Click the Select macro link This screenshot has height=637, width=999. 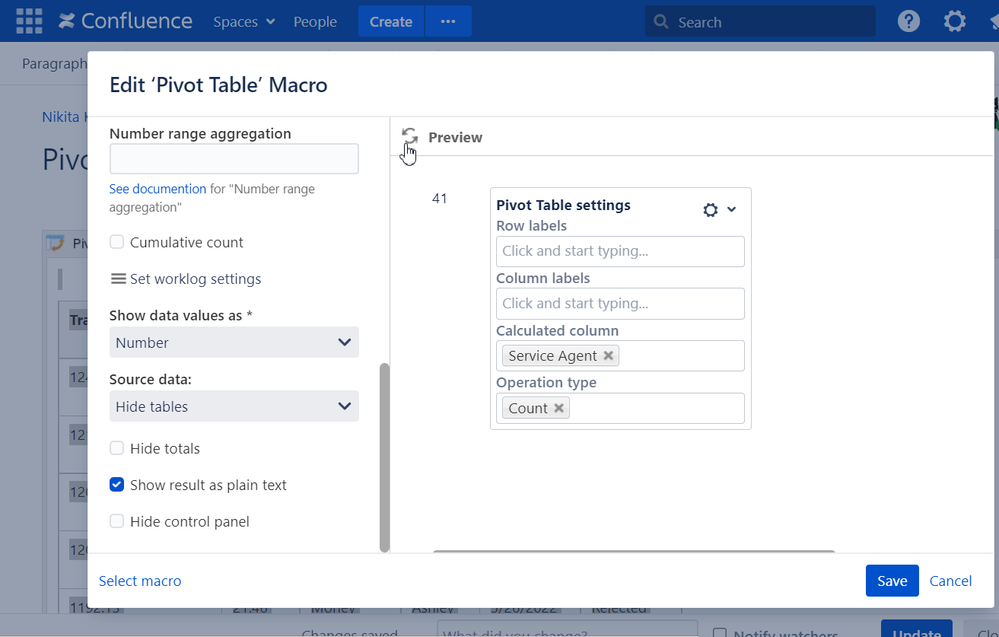pos(140,581)
